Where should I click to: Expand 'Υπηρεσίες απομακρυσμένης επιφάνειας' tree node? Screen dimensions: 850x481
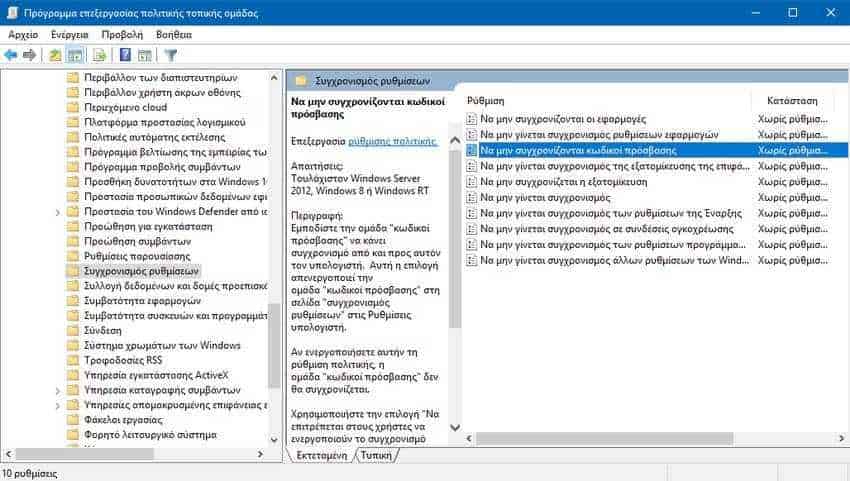click(x=57, y=405)
